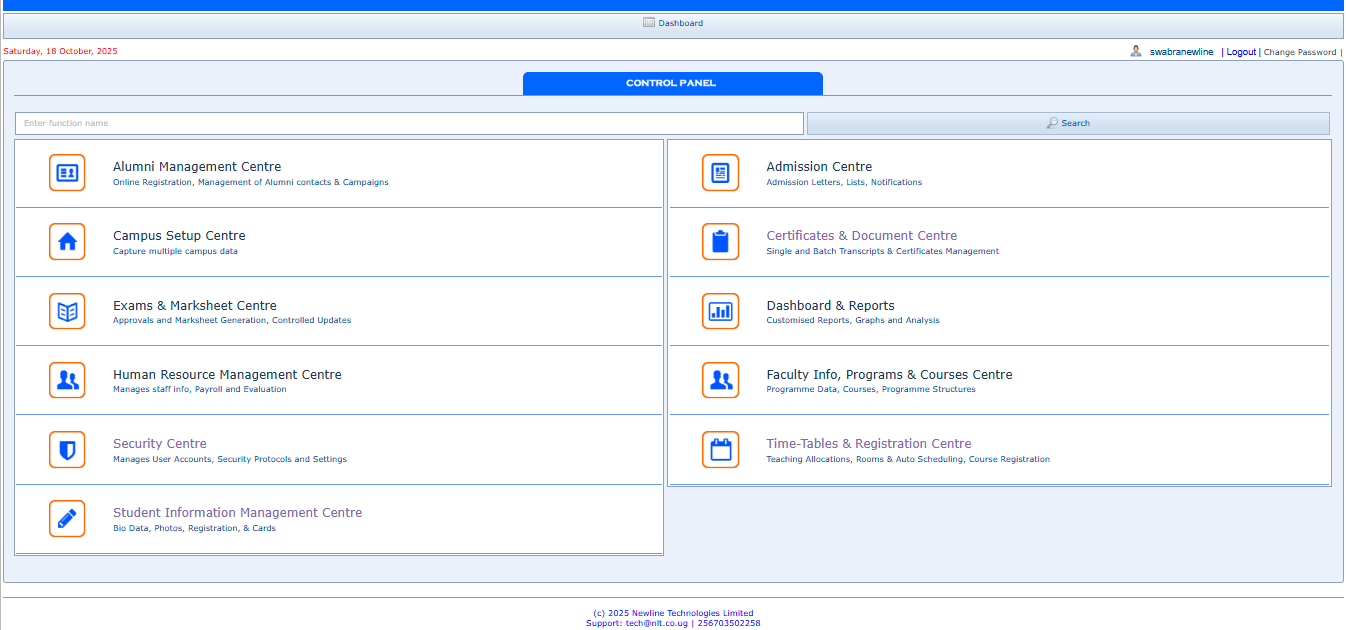The image size is (1346, 630).
Task: Click the Certificates & Document clipboard icon
Action: [720, 242]
